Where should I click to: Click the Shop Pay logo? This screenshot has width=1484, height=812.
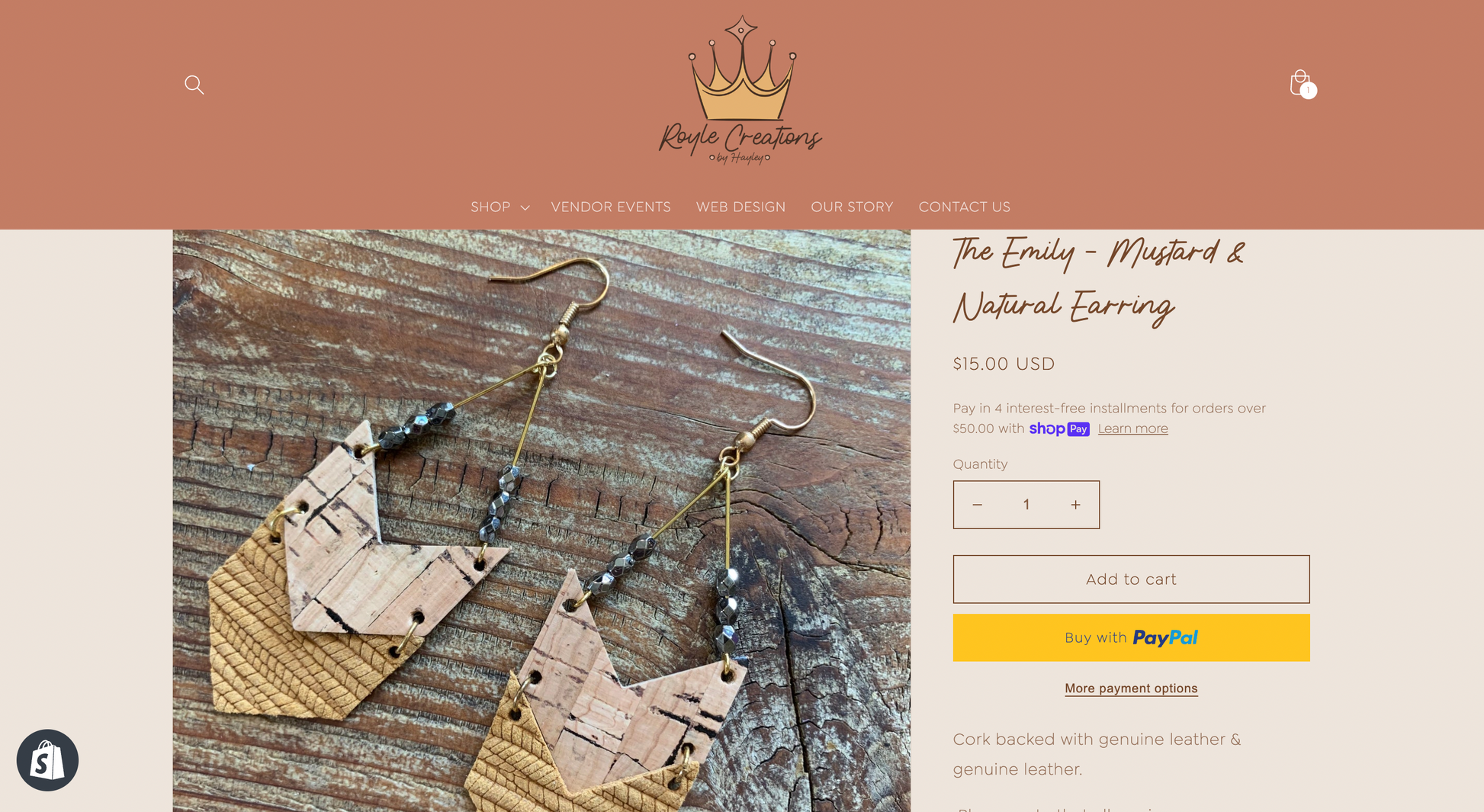click(1059, 428)
